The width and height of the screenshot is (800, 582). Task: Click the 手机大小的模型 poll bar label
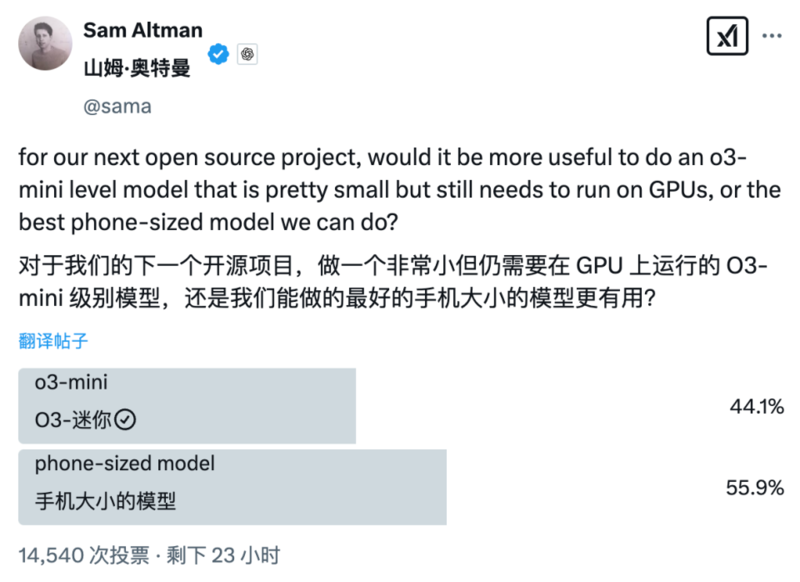(105, 501)
